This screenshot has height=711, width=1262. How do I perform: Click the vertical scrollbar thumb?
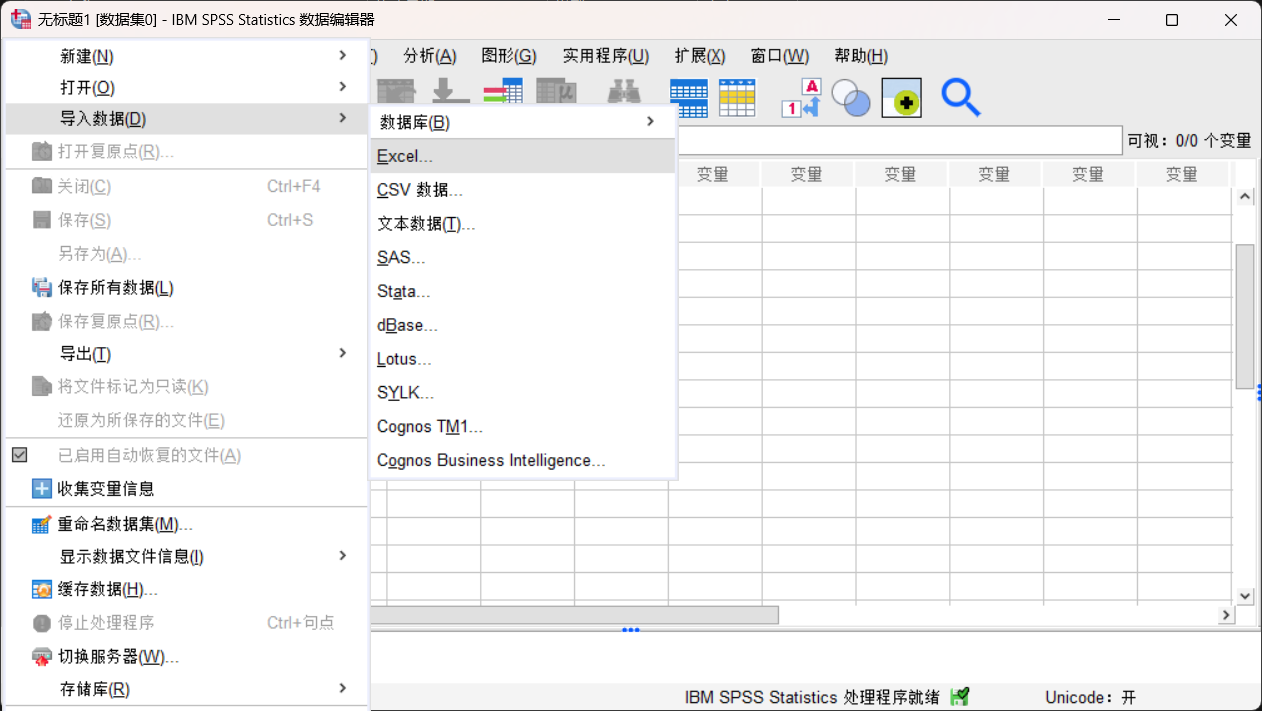click(x=1245, y=316)
